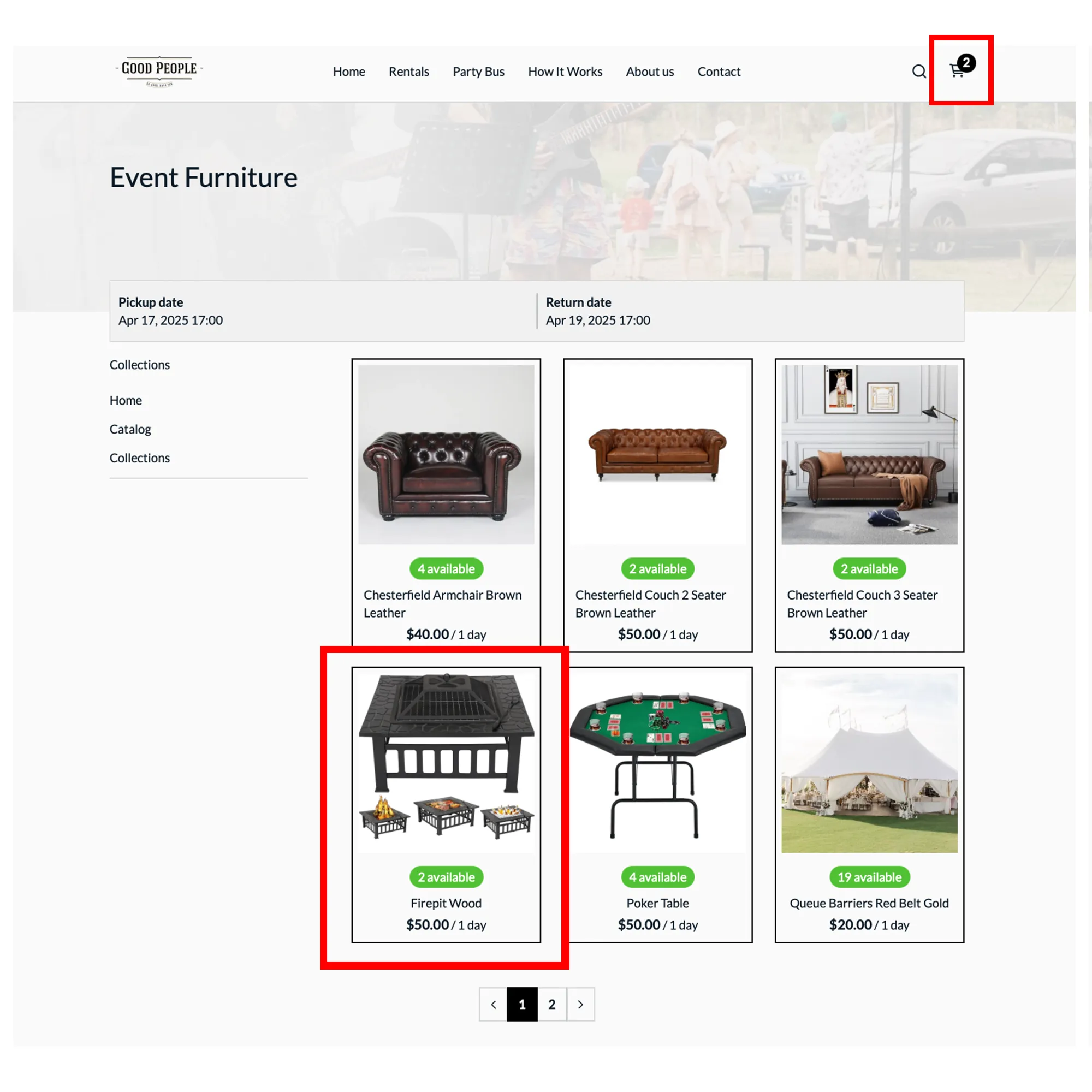Click the search magnifier icon
The image size is (1092, 1092).
[919, 71]
